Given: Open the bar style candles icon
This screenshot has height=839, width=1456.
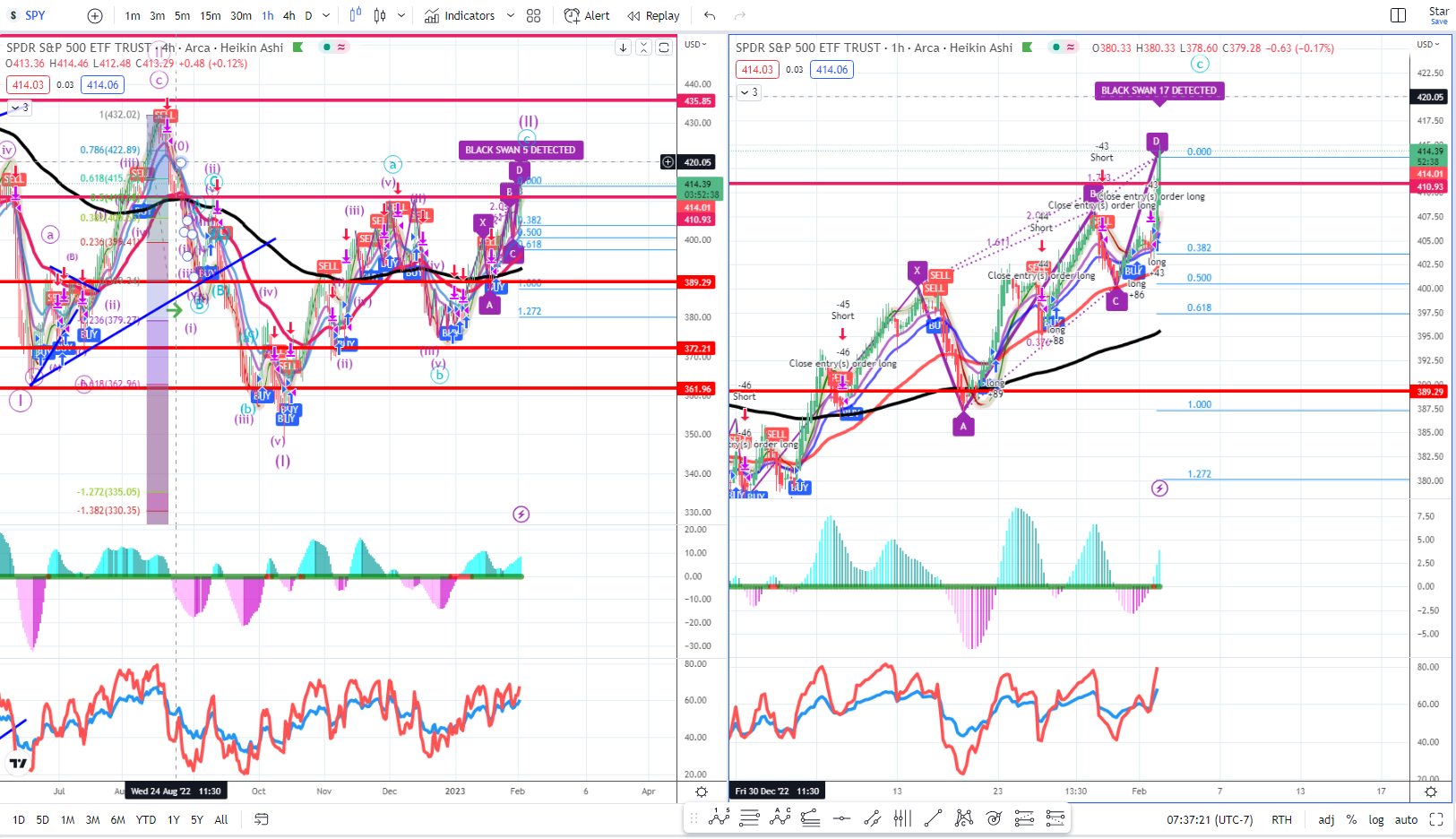Looking at the screenshot, I should [x=356, y=15].
